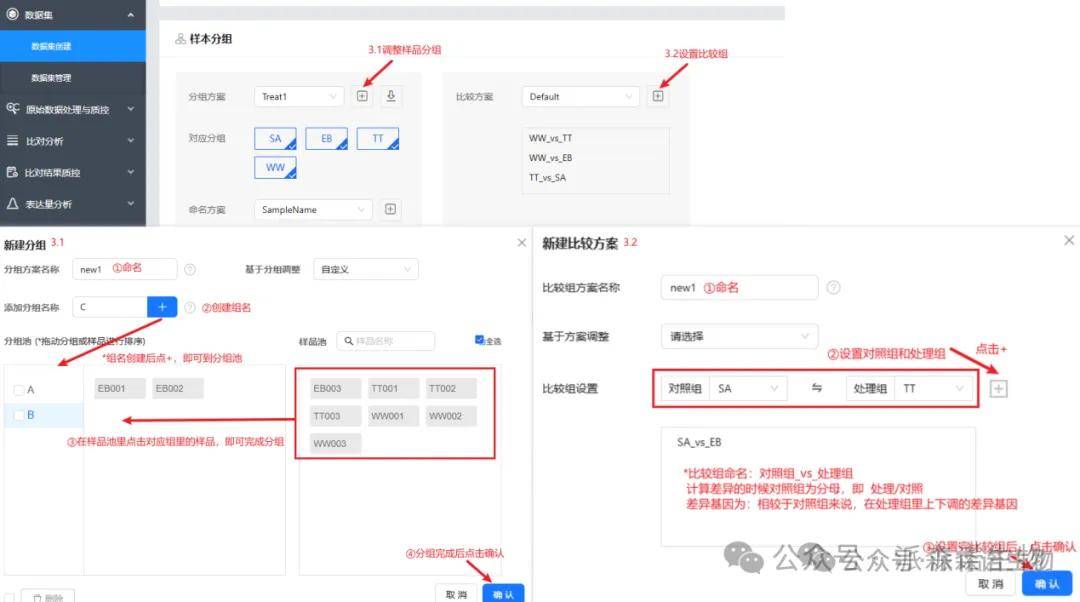Check the box for group A
Image resolution: width=1080 pixels, height=602 pixels.
click(19, 390)
